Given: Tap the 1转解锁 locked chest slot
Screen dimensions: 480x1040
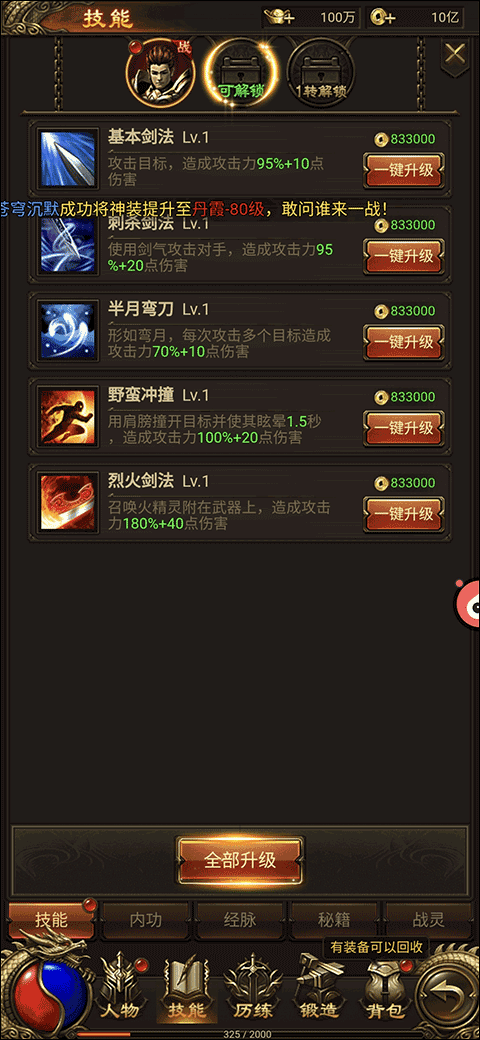Looking at the screenshot, I should (x=321, y=72).
